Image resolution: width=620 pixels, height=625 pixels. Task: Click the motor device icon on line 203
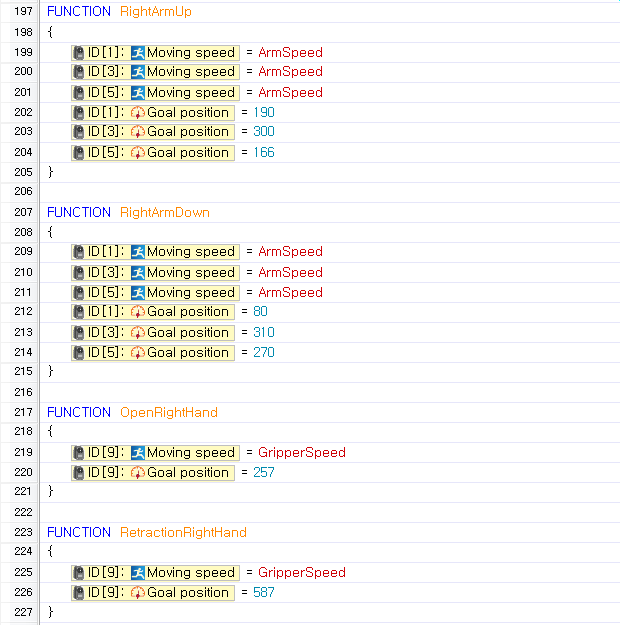coord(79,132)
